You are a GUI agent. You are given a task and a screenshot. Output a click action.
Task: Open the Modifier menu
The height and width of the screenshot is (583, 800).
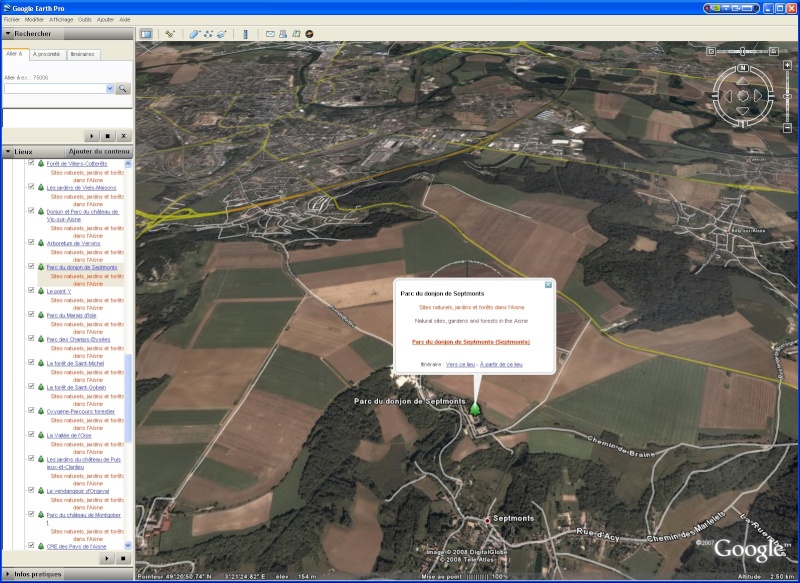coord(34,20)
